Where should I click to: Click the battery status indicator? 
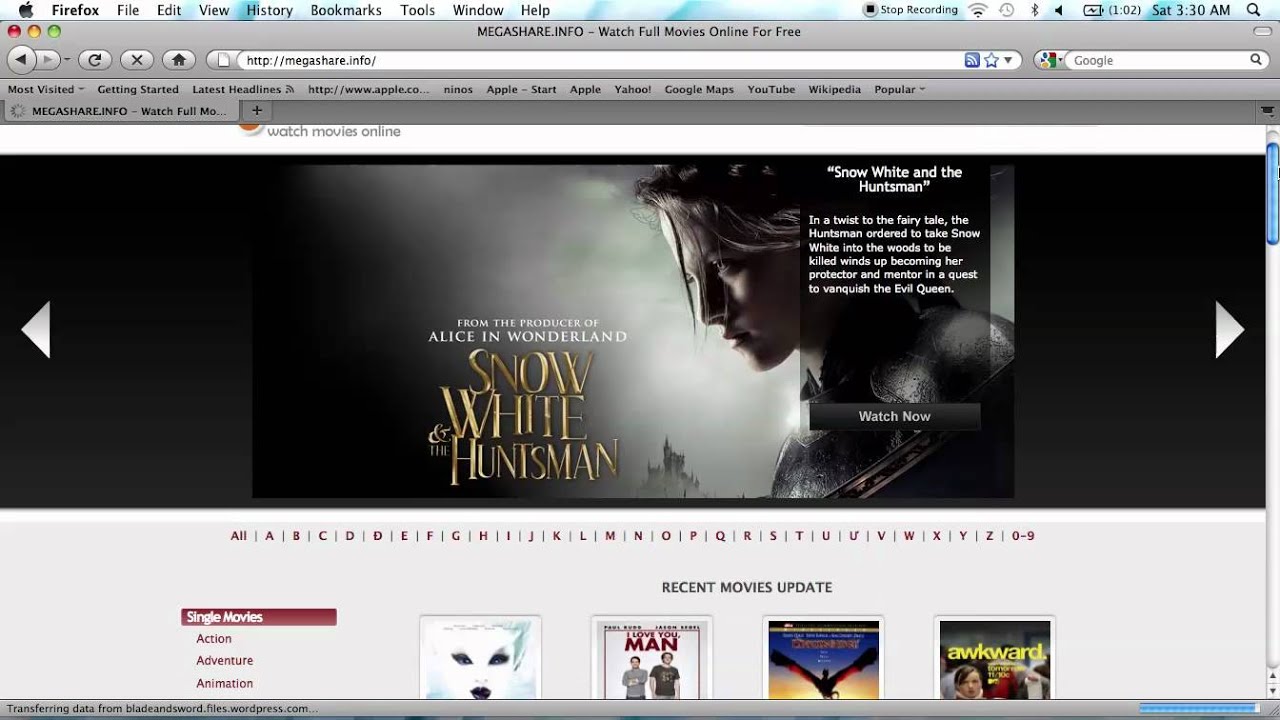click(1111, 10)
